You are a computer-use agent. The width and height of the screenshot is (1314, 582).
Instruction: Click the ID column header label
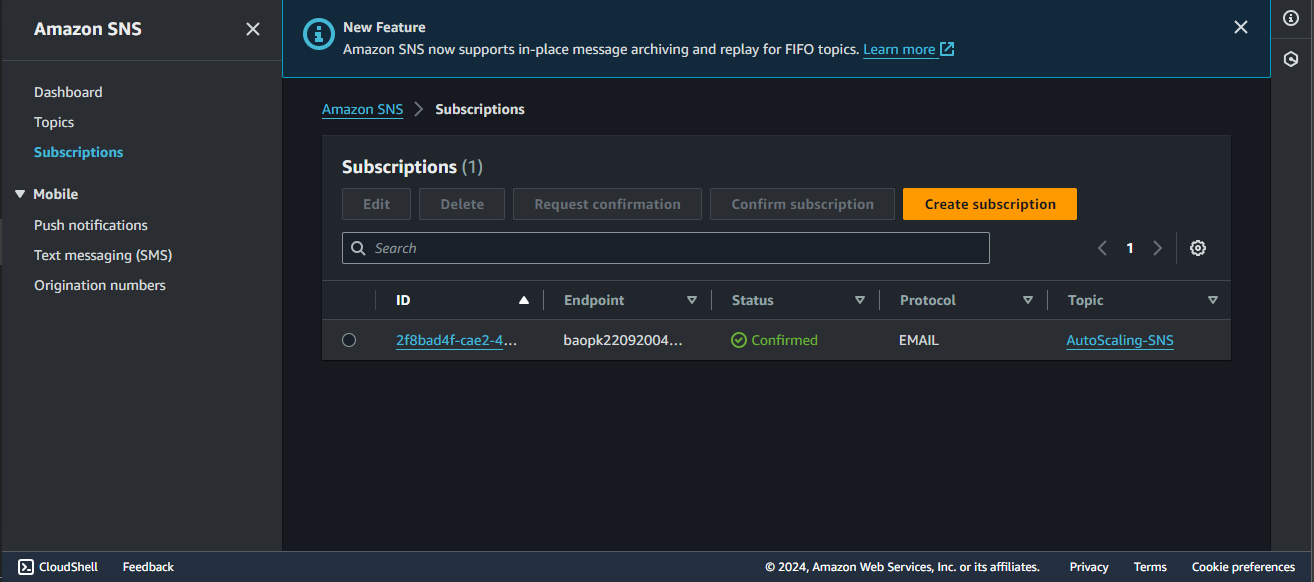click(403, 300)
